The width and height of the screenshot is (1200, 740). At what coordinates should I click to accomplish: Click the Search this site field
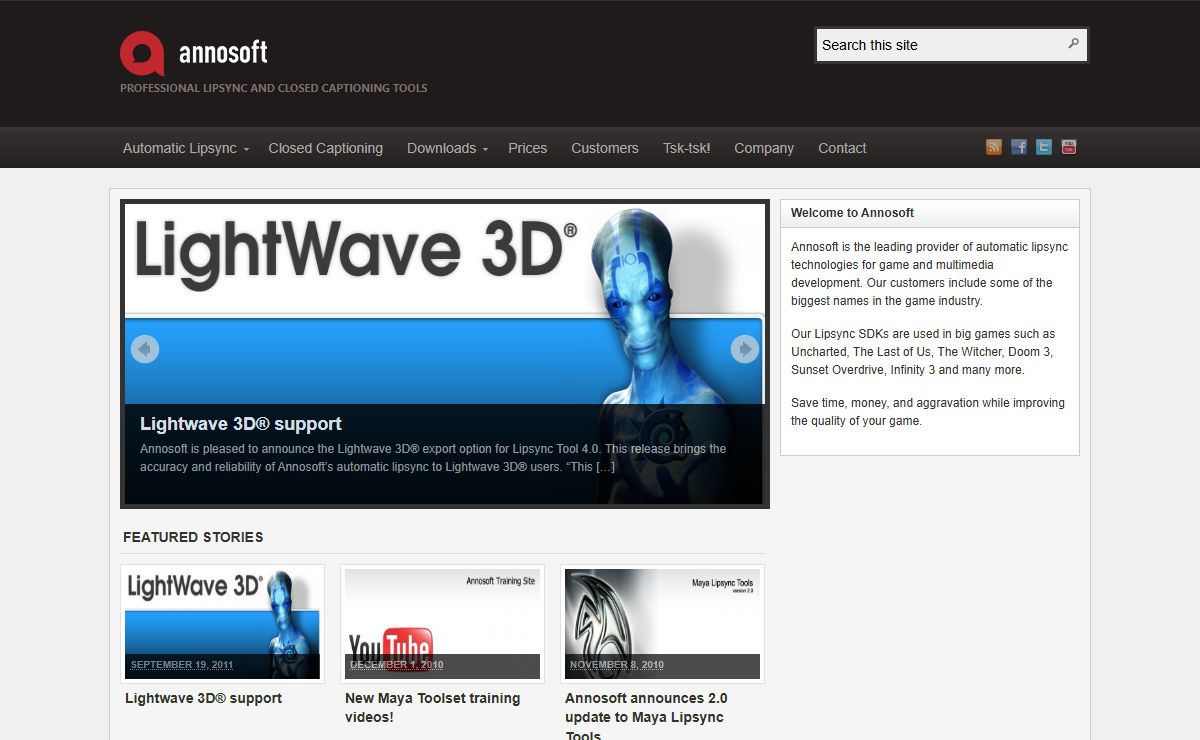(x=952, y=45)
